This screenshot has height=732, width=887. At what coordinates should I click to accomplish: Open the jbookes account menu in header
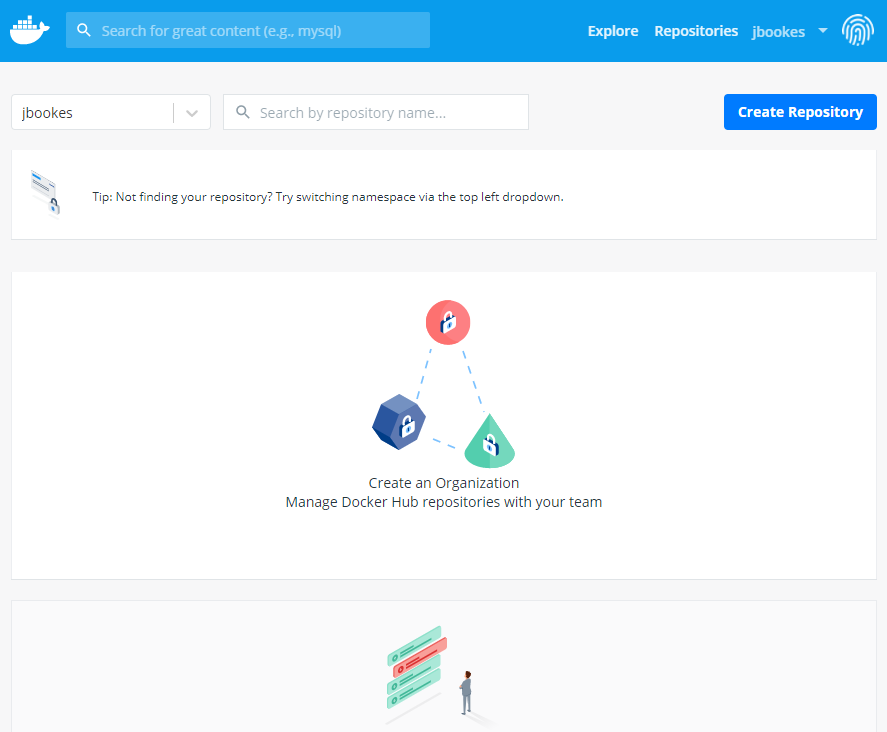coord(778,32)
